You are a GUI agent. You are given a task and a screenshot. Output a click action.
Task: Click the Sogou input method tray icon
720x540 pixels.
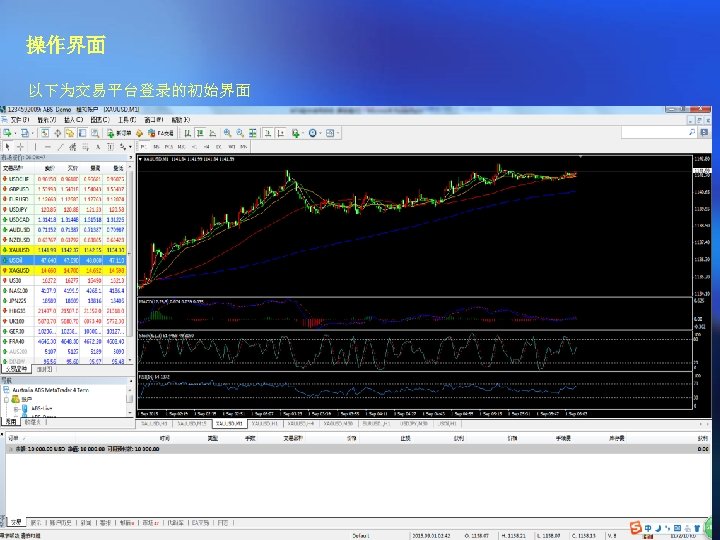(x=635, y=527)
